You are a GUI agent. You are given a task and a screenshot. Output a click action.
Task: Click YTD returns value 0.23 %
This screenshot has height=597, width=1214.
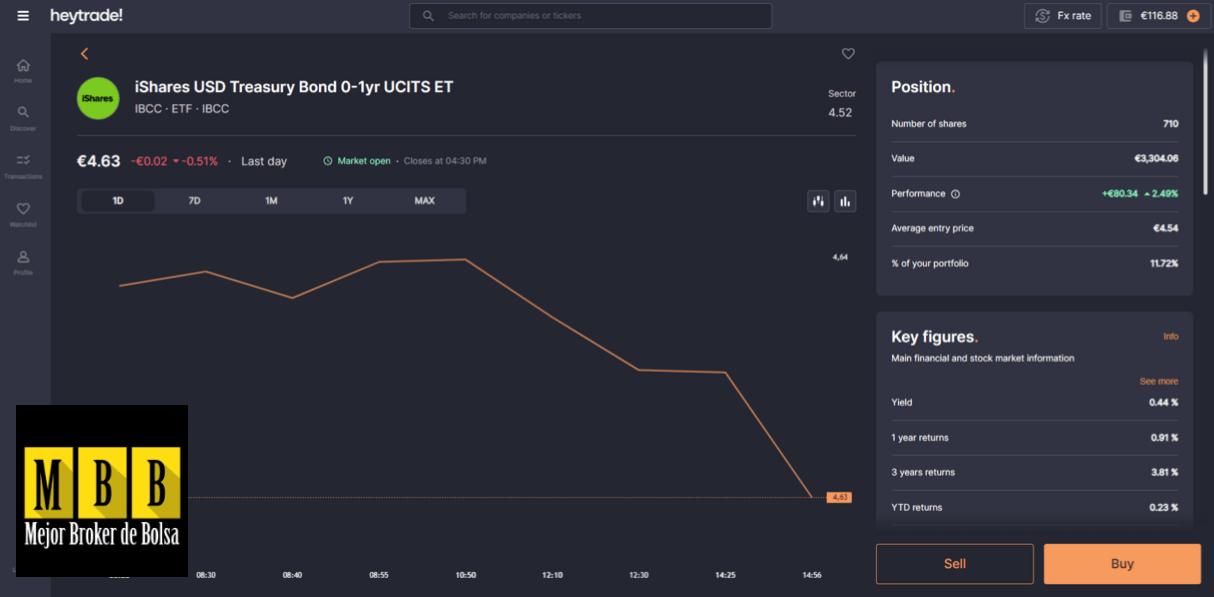tap(1164, 508)
